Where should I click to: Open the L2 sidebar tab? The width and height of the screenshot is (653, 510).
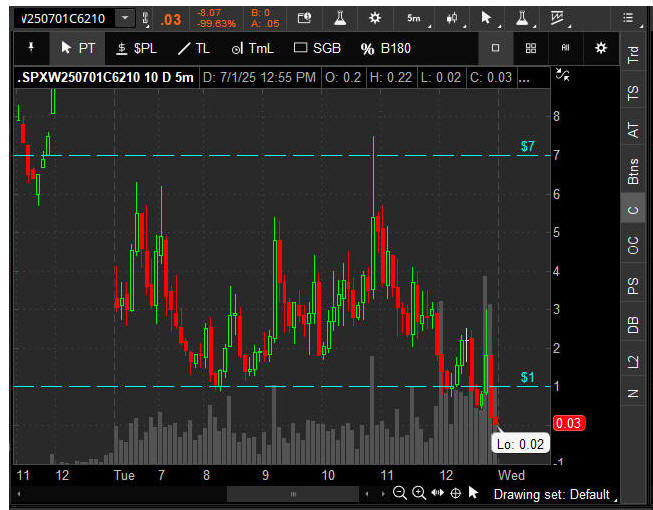click(x=632, y=362)
